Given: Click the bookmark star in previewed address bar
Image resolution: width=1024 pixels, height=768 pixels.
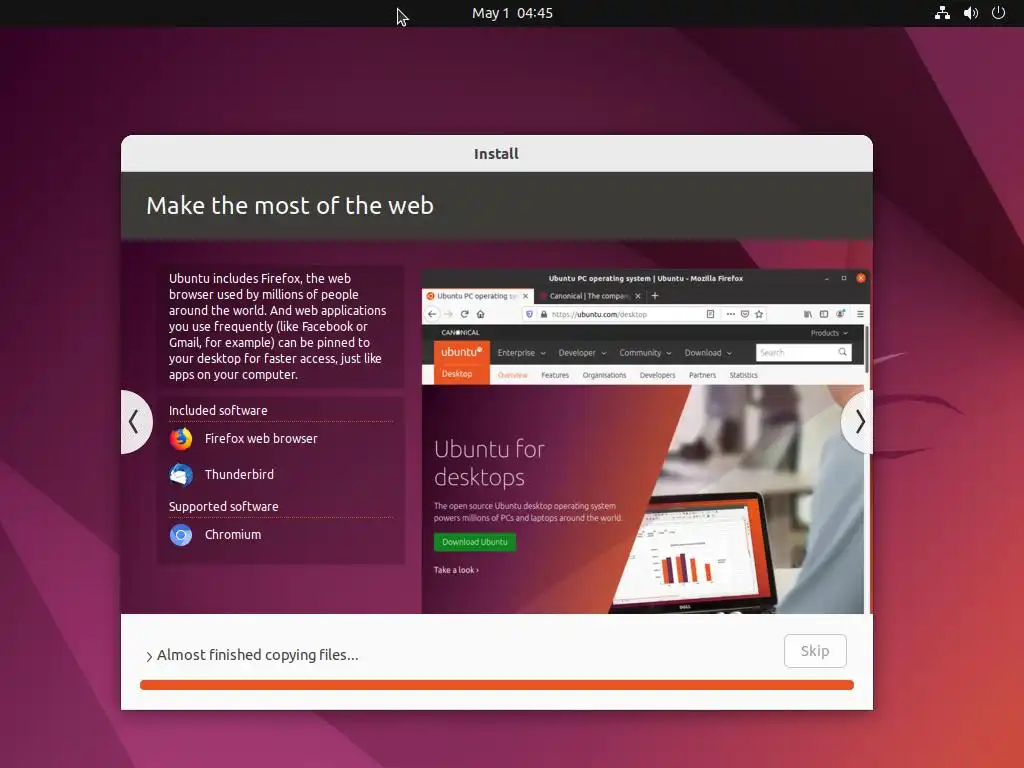Looking at the screenshot, I should pyautogui.click(x=759, y=314).
